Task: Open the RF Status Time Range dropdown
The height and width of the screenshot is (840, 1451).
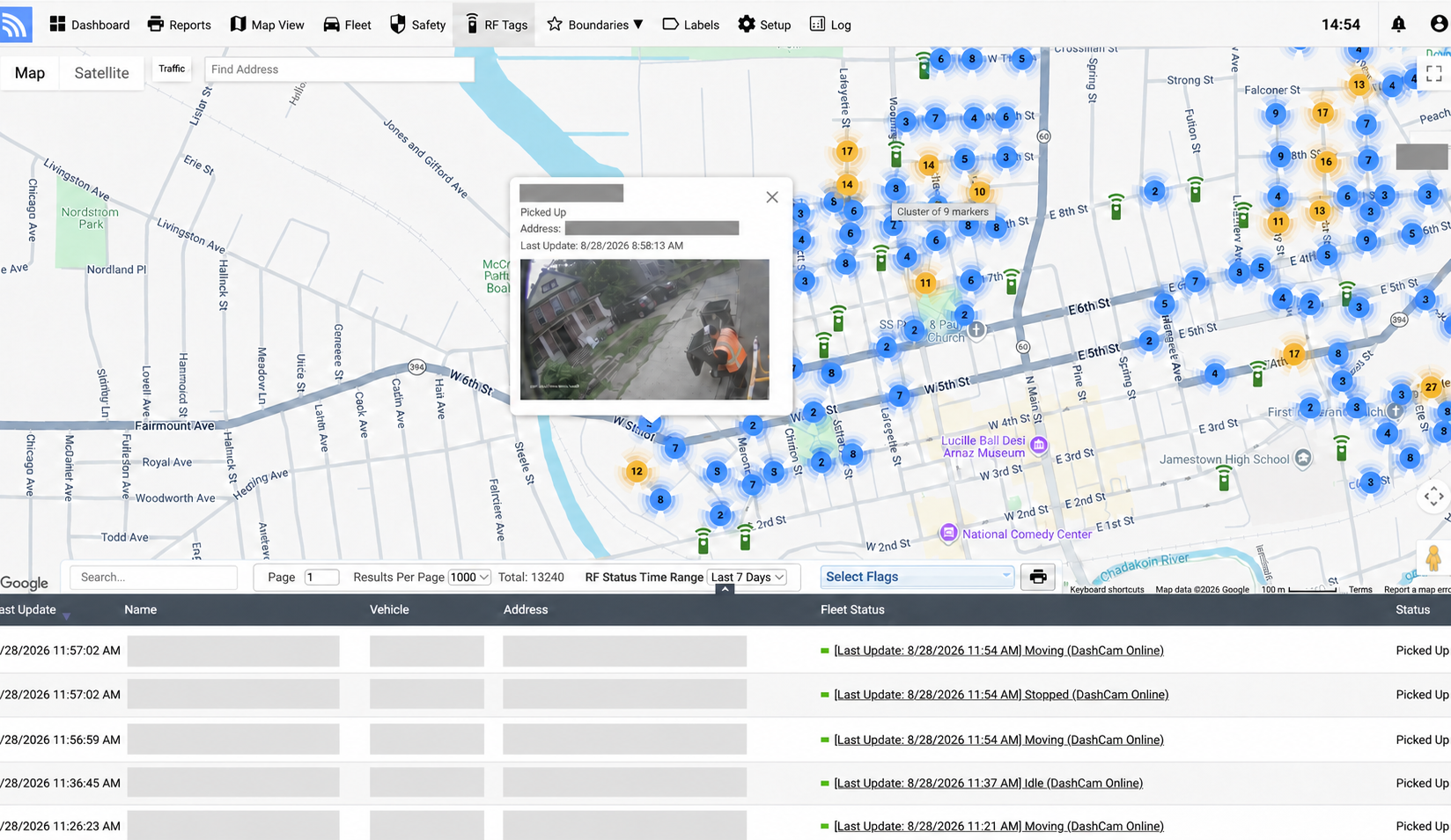Action: (x=748, y=578)
